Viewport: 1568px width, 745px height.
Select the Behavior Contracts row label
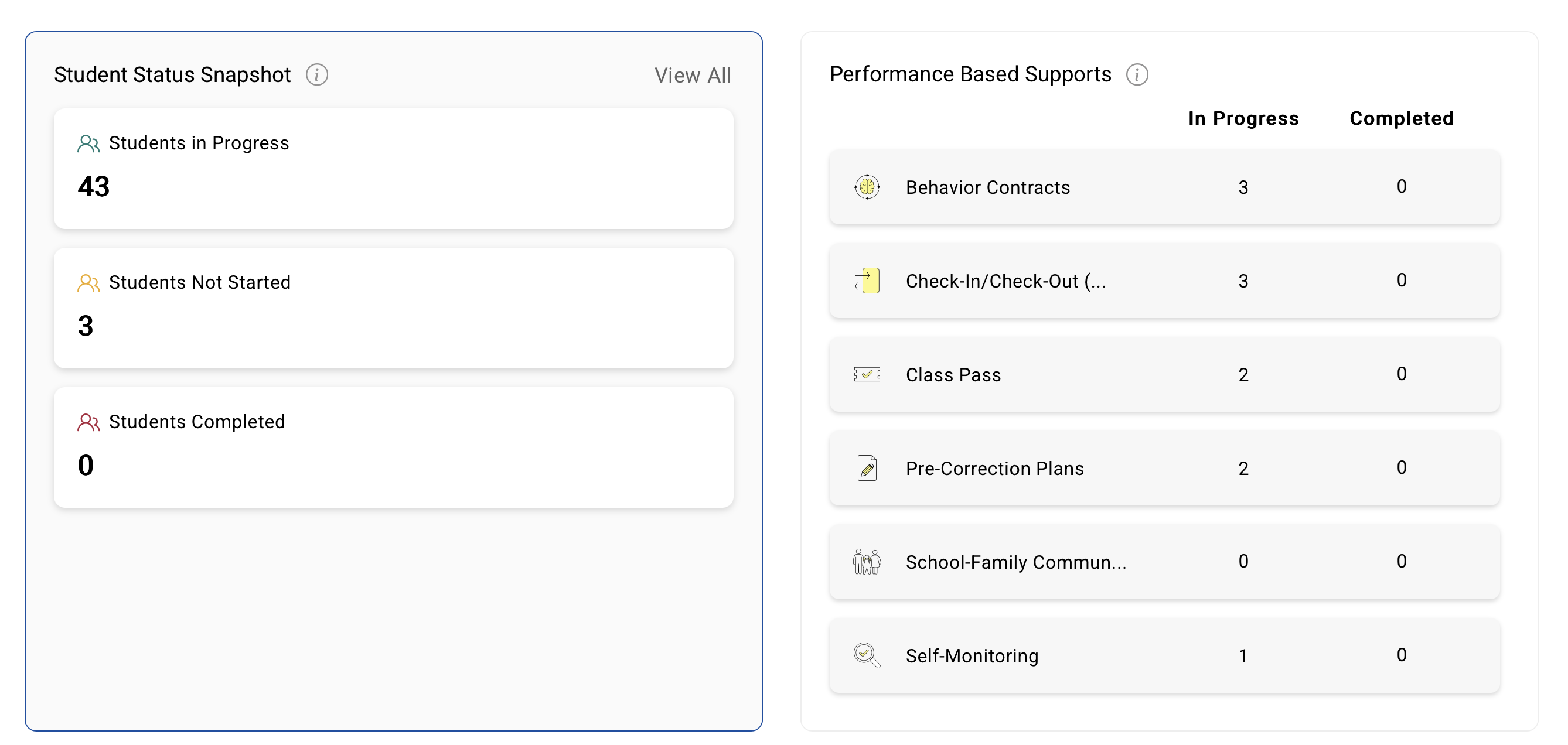(987, 187)
